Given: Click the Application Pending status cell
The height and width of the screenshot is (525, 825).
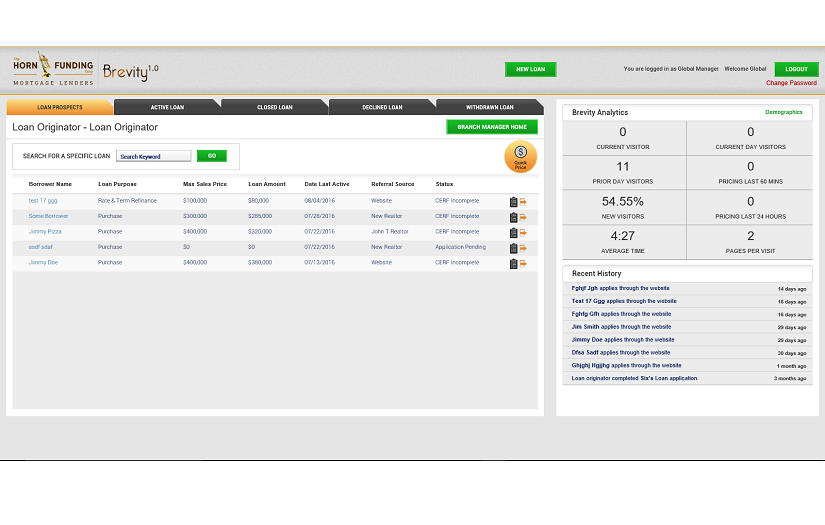Looking at the screenshot, I should tap(460, 247).
